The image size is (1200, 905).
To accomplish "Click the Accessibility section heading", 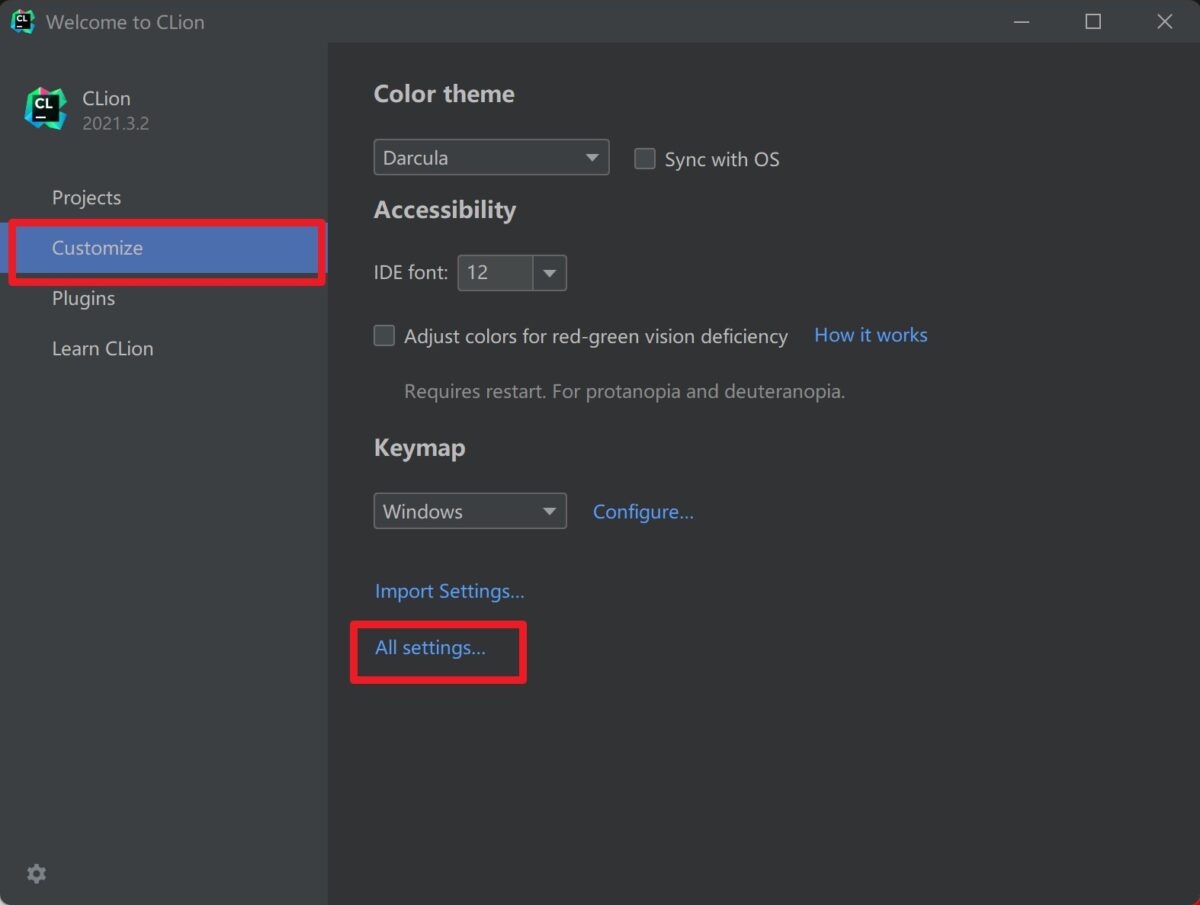I will (444, 210).
